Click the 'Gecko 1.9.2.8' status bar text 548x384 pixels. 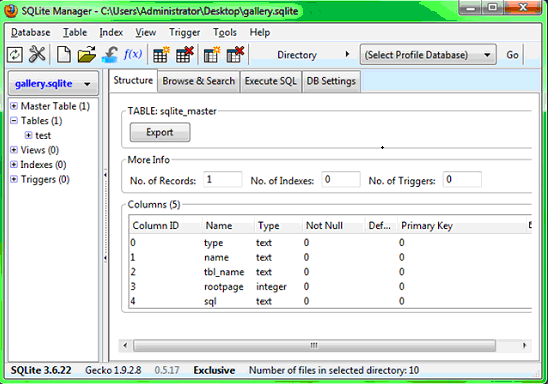click(113, 370)
